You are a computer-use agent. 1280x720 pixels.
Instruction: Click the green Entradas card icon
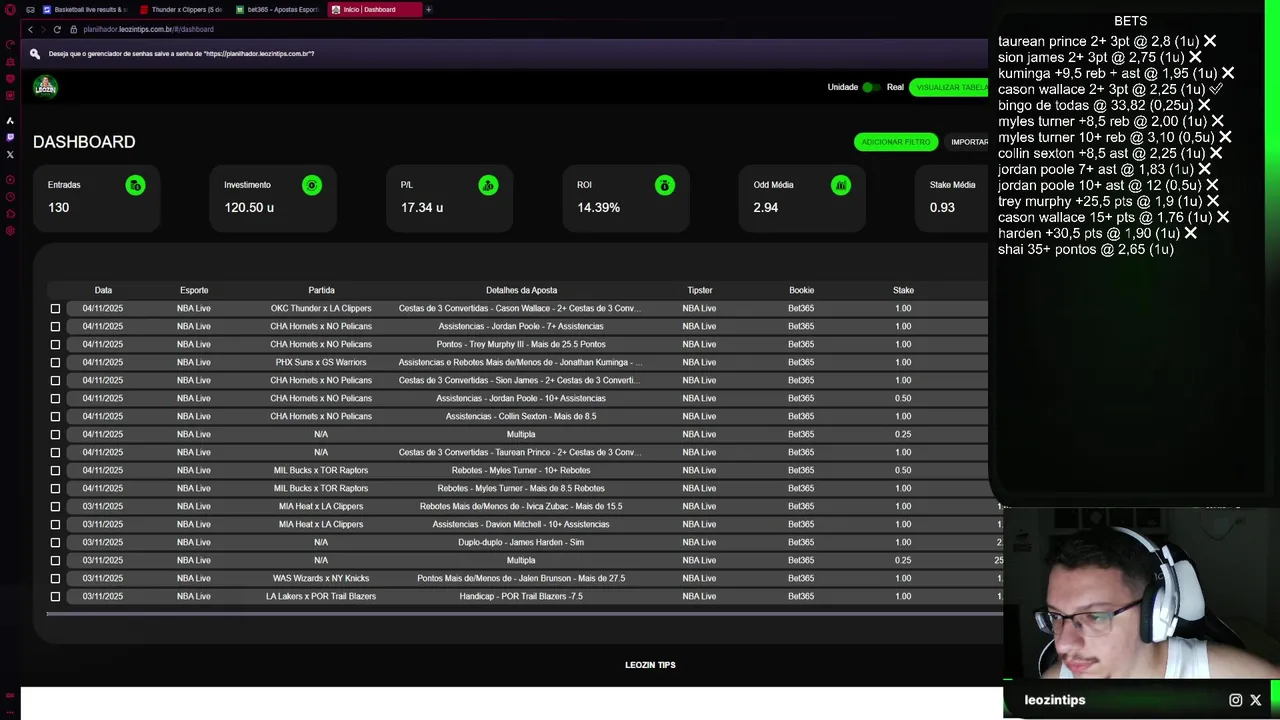[135, 185]
